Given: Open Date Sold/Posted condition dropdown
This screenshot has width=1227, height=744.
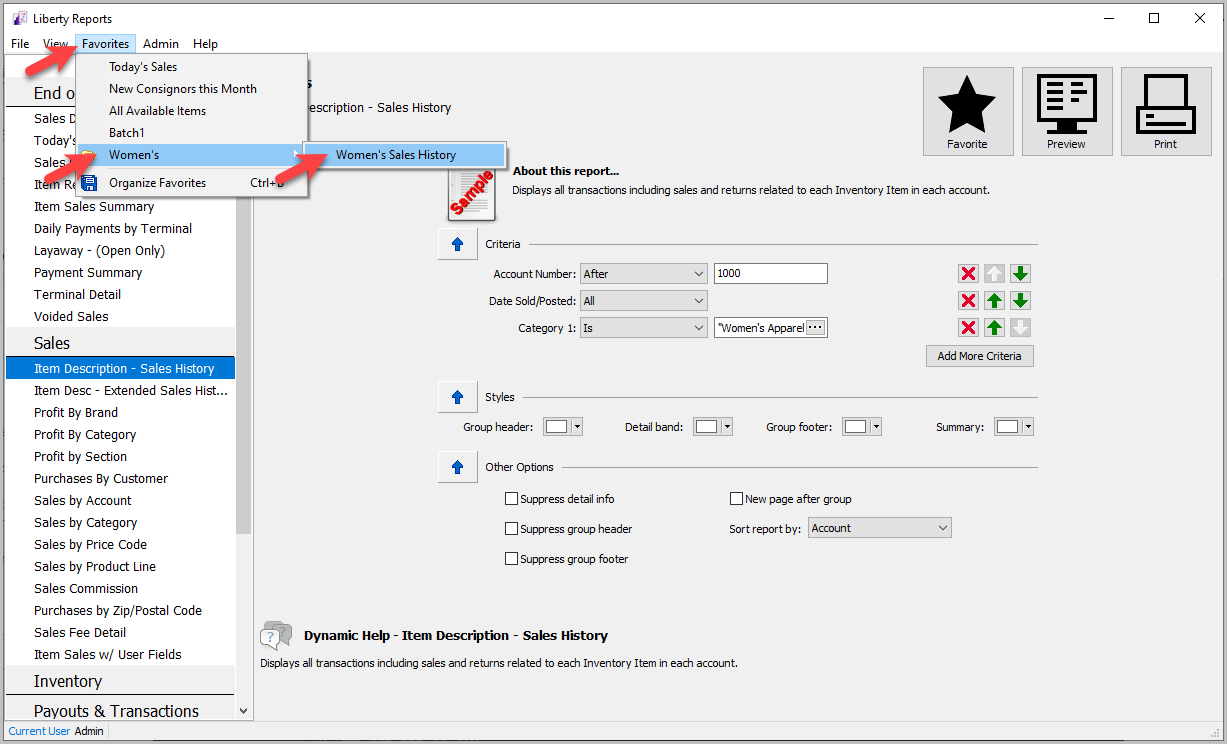Looking at the screenshot, I should pos(644,301).
